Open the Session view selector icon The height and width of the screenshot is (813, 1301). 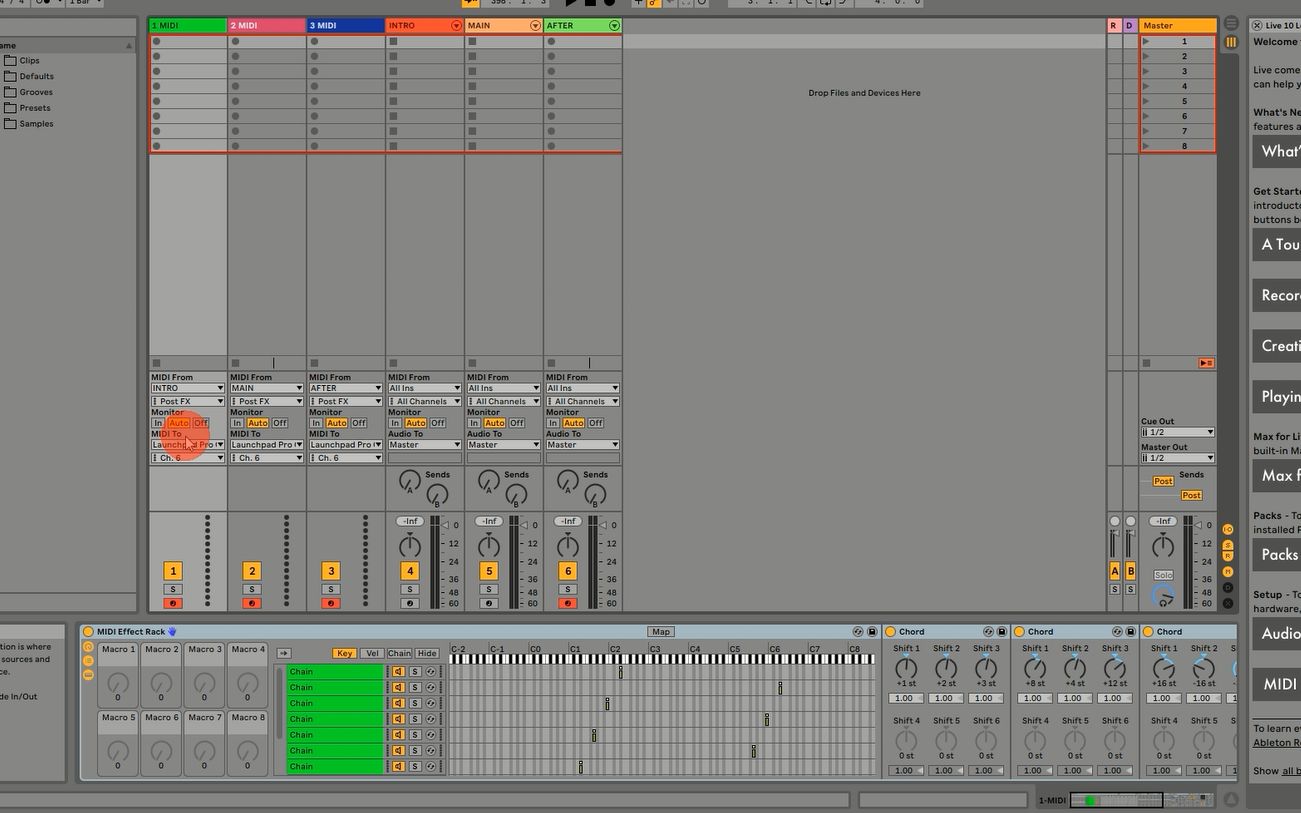pos(1231,42)
